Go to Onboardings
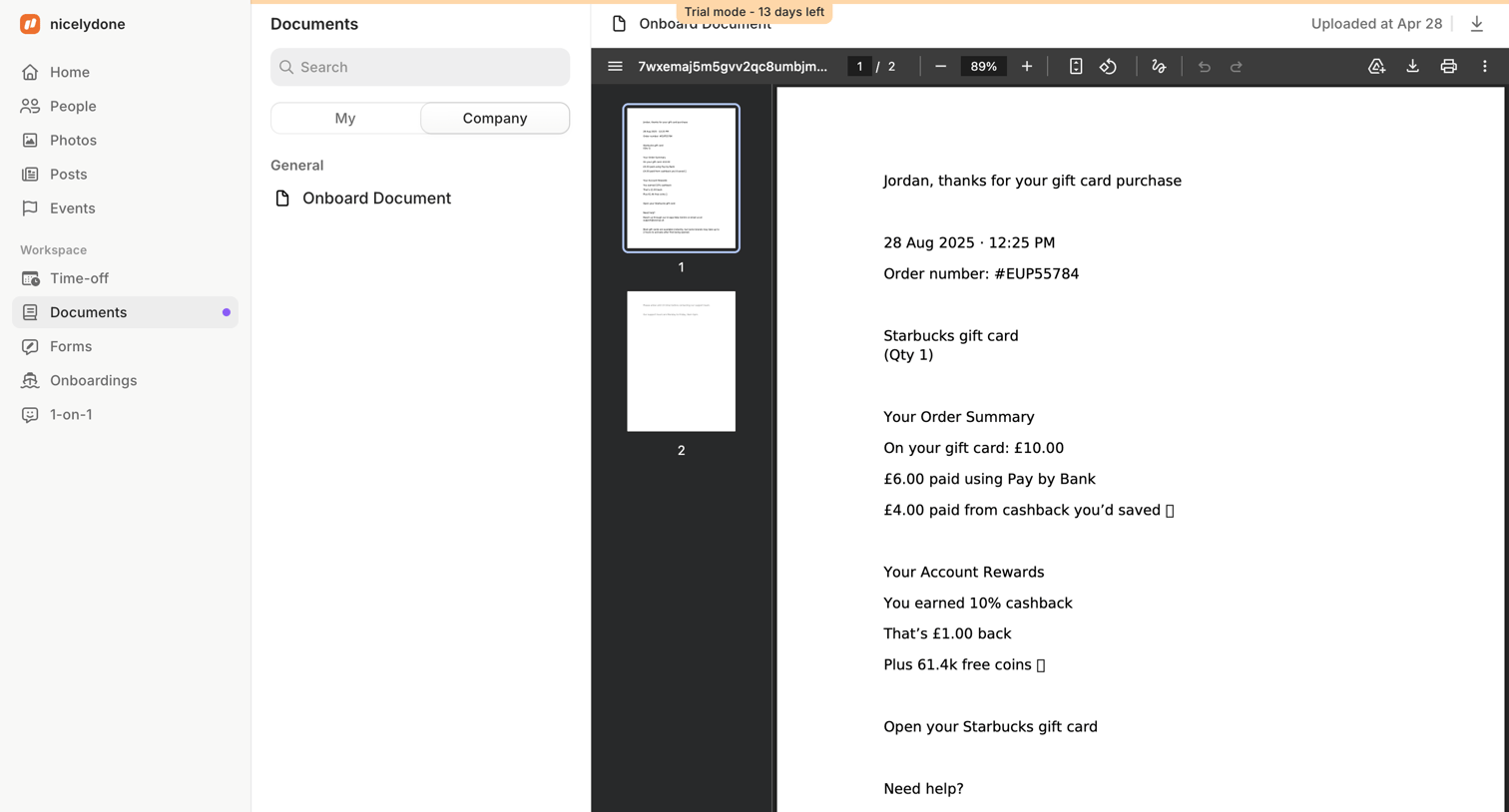Image resolution: width=1509 pixels, height=812 pixels. (x=125, y=380)
